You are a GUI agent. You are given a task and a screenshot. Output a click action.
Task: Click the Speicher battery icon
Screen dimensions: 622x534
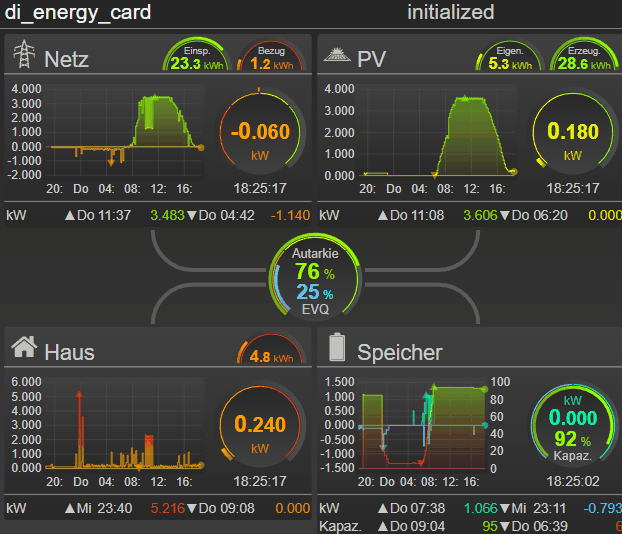tap(337, 348)
